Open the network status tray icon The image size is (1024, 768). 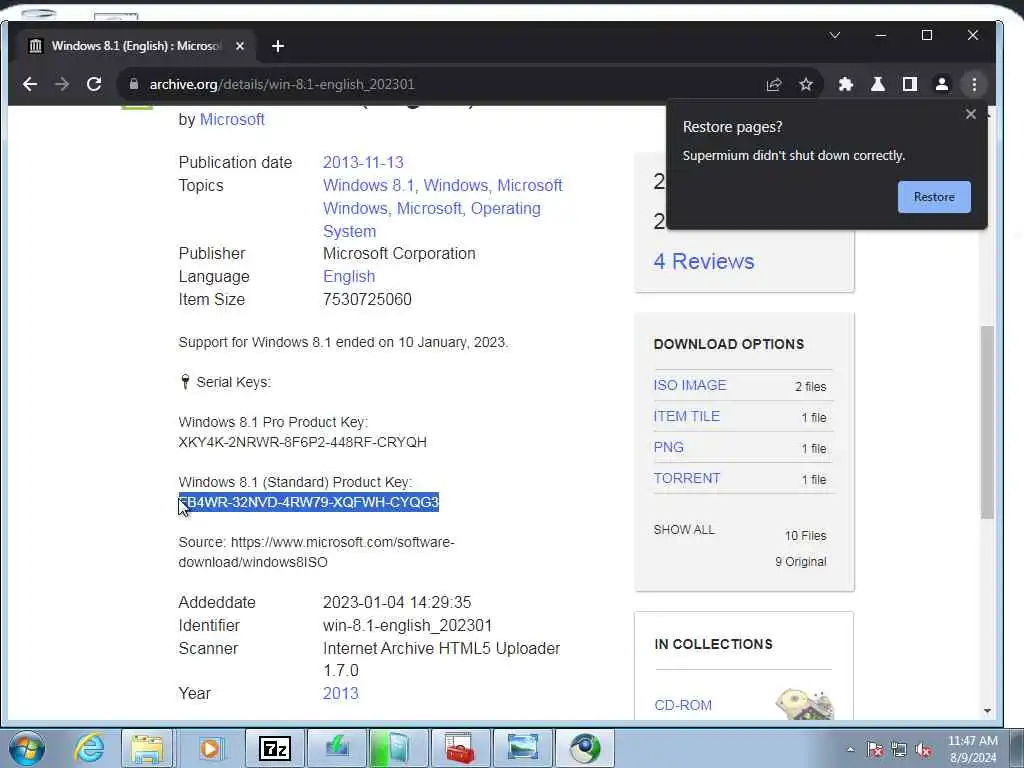[899, 749]
